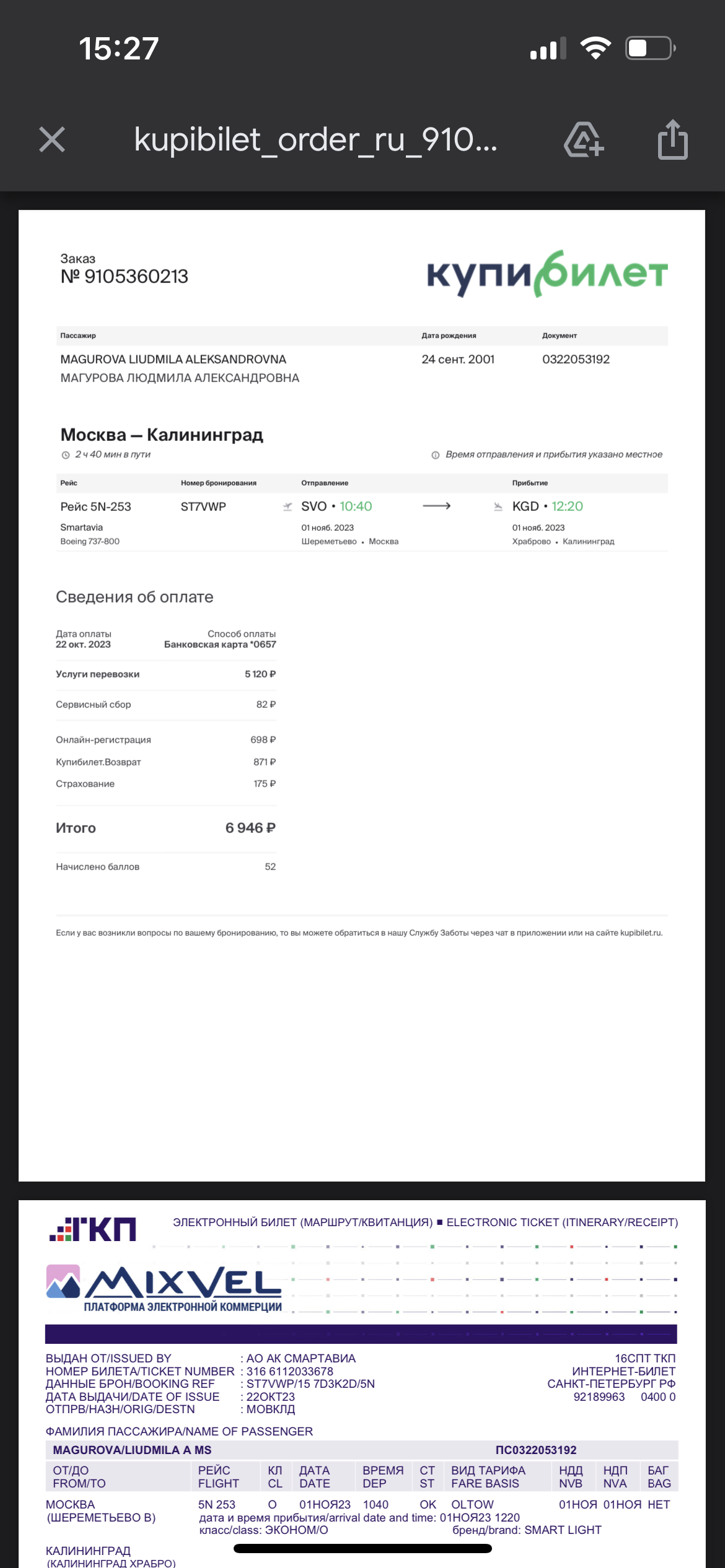Tap the cellular signal bars icon
This screenshot has height=1568, width=725.
tap(548, 49)
